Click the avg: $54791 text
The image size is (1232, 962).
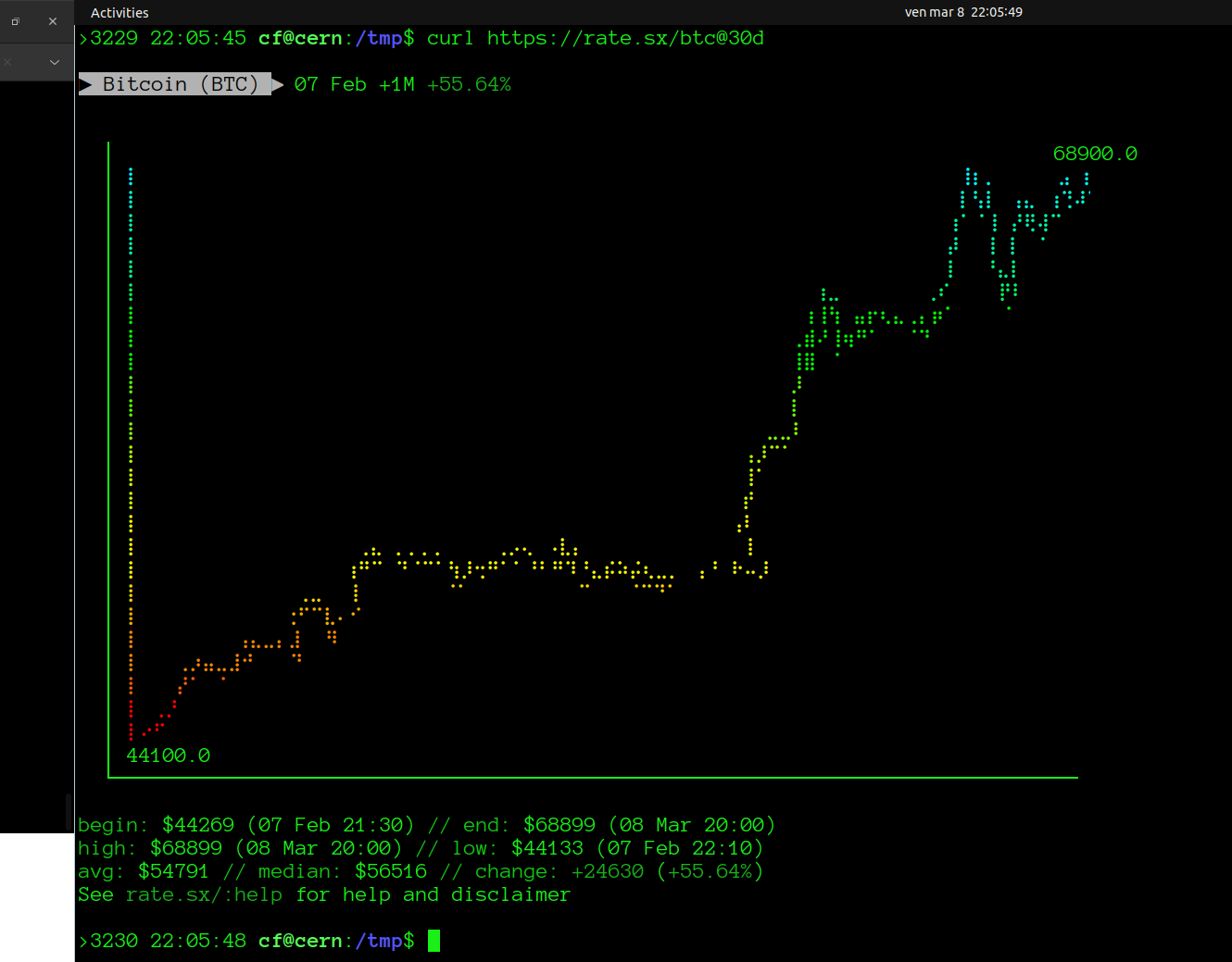pyautogui.click(x=144, y=871)
